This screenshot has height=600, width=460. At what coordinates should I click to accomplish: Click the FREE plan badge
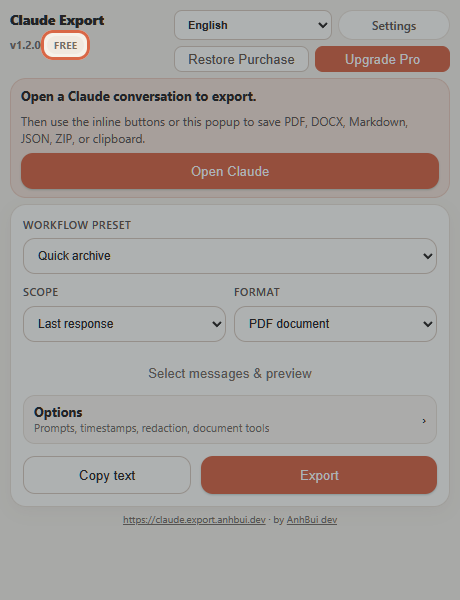(x=65, y=46)
